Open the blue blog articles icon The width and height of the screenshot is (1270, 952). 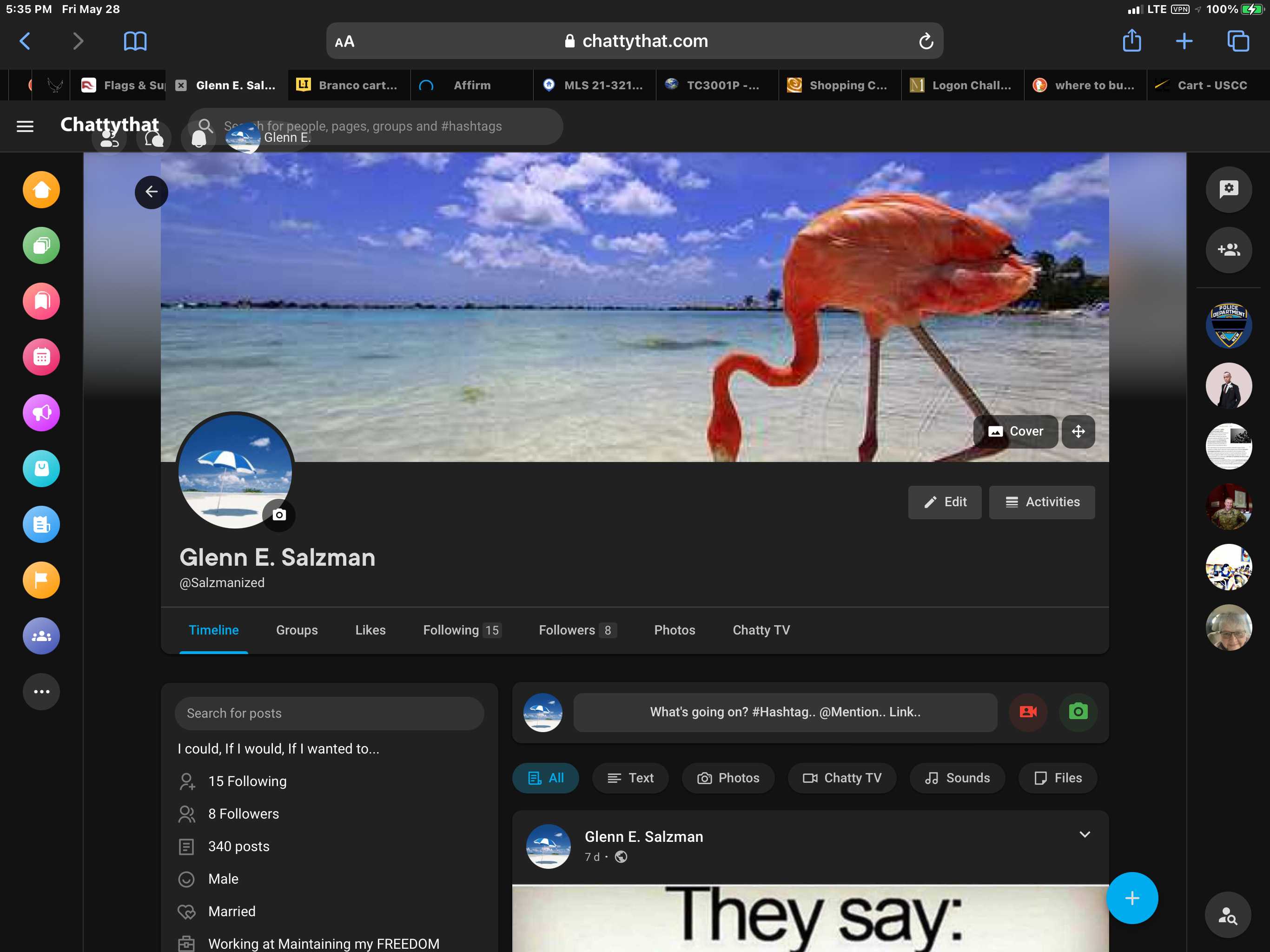point(41,524)
